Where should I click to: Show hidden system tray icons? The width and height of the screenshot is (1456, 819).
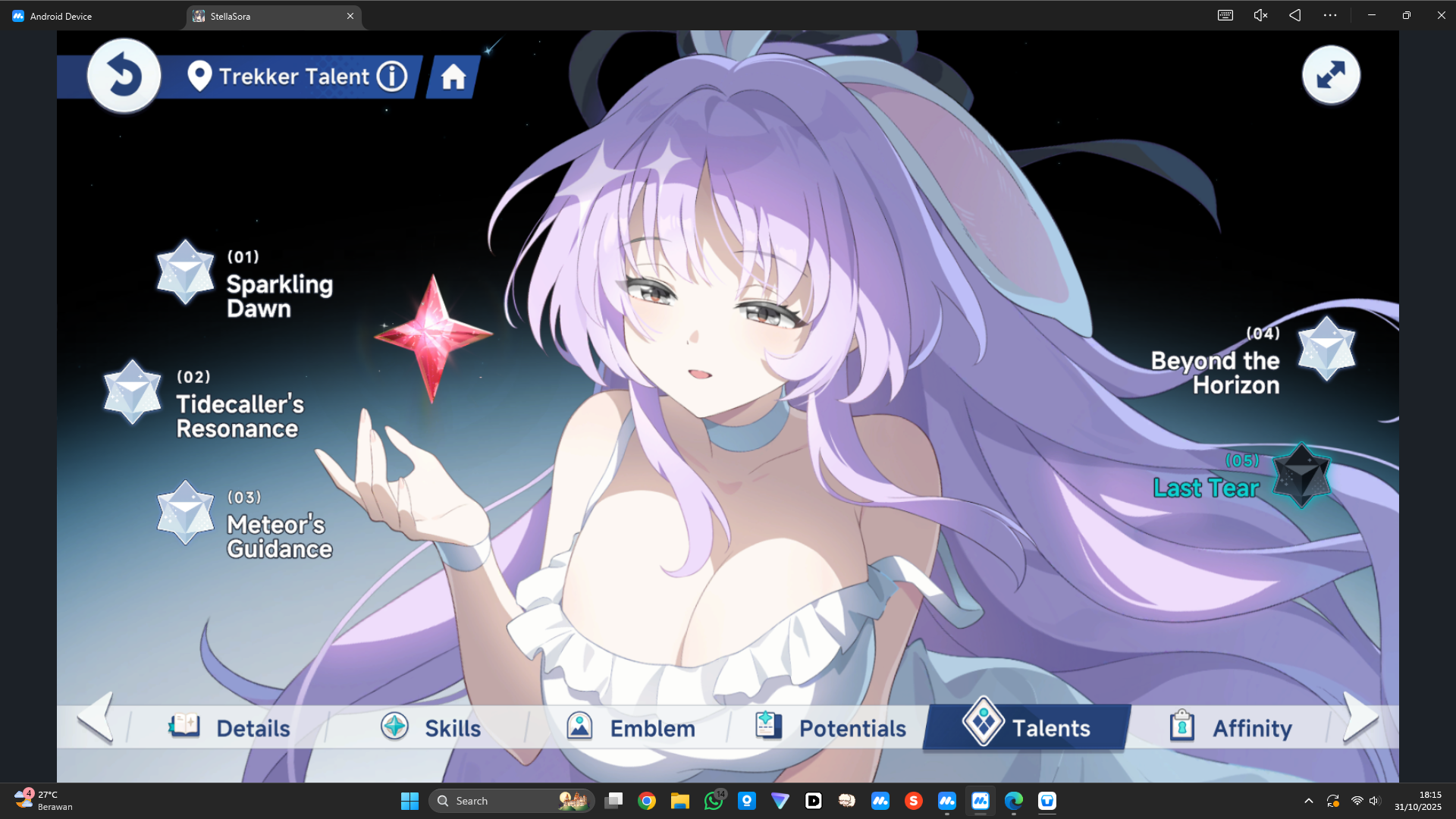coord(1308,801)
